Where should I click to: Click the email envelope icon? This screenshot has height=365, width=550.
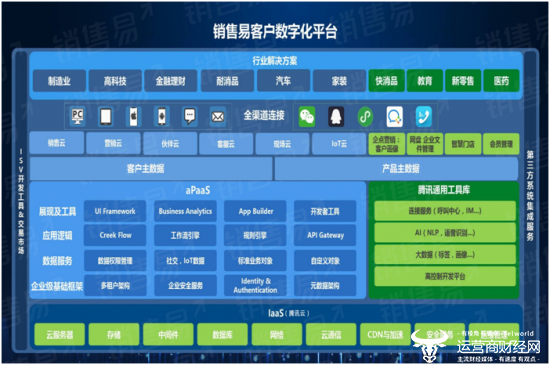coord(217,117)
